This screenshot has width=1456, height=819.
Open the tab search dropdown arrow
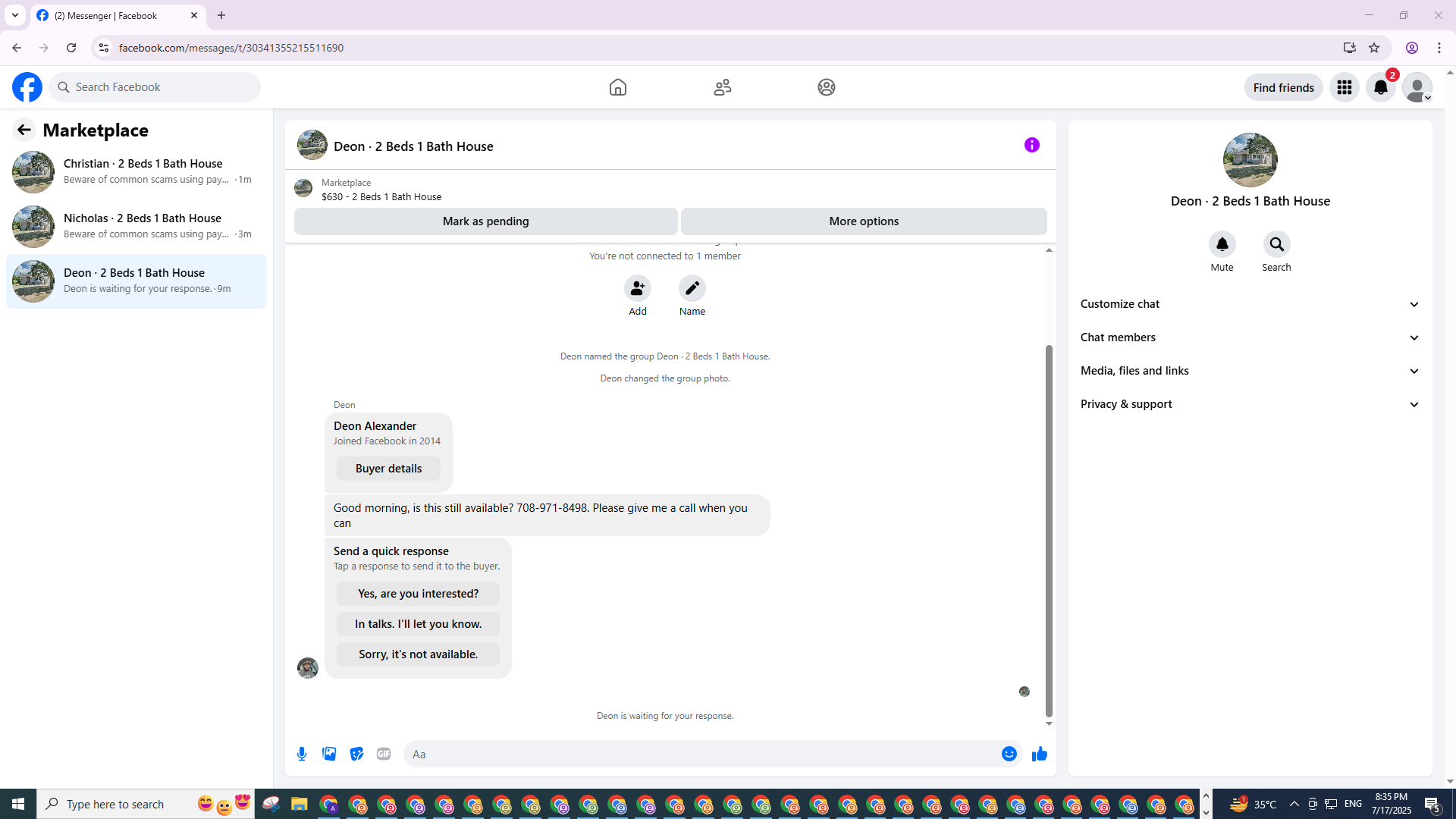[15, 15]
